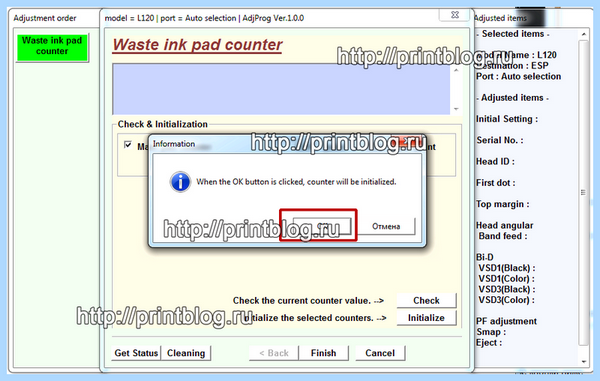Click the Get Status button

coord(136,353)
